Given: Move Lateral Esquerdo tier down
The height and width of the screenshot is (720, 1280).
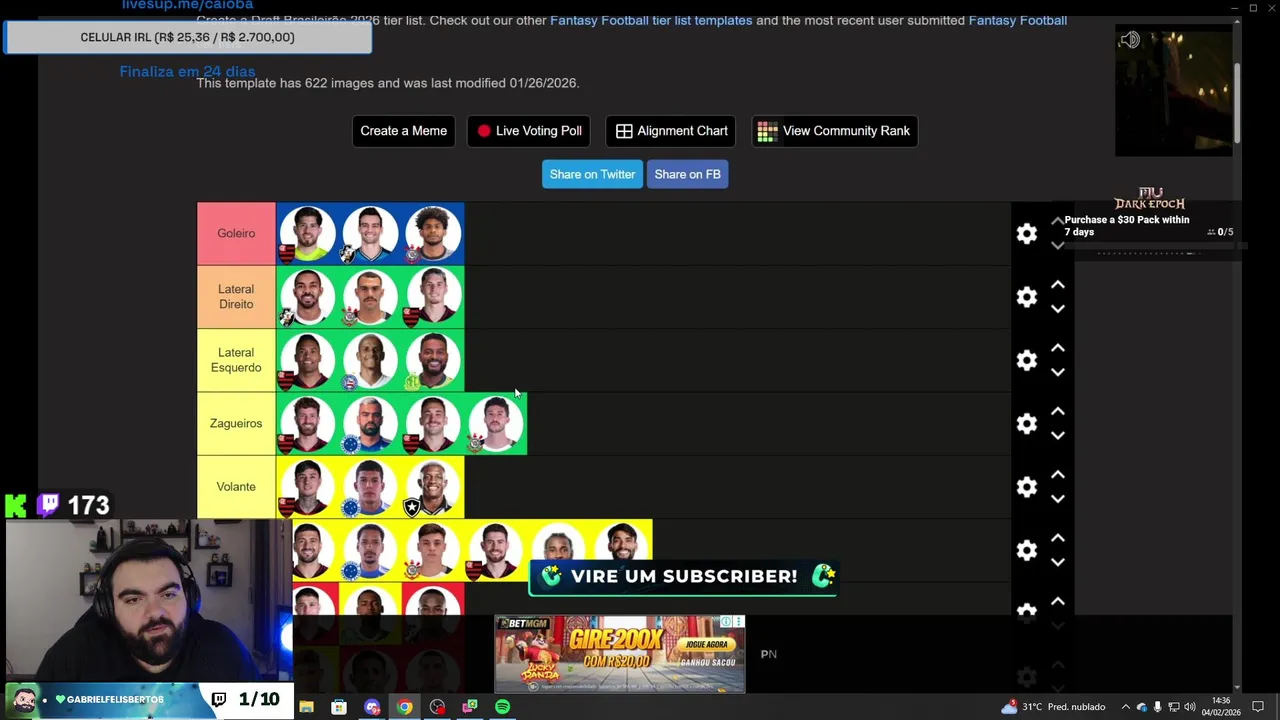Looking at the screenshot, I should (1058, 372).
